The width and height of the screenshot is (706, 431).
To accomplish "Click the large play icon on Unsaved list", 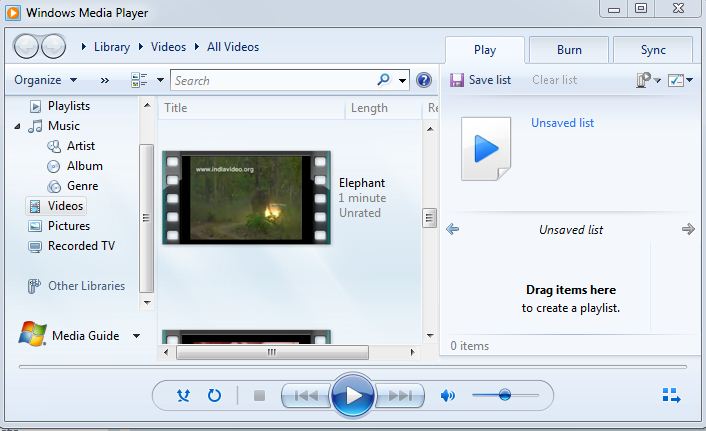I will click(x=486, y=149).
